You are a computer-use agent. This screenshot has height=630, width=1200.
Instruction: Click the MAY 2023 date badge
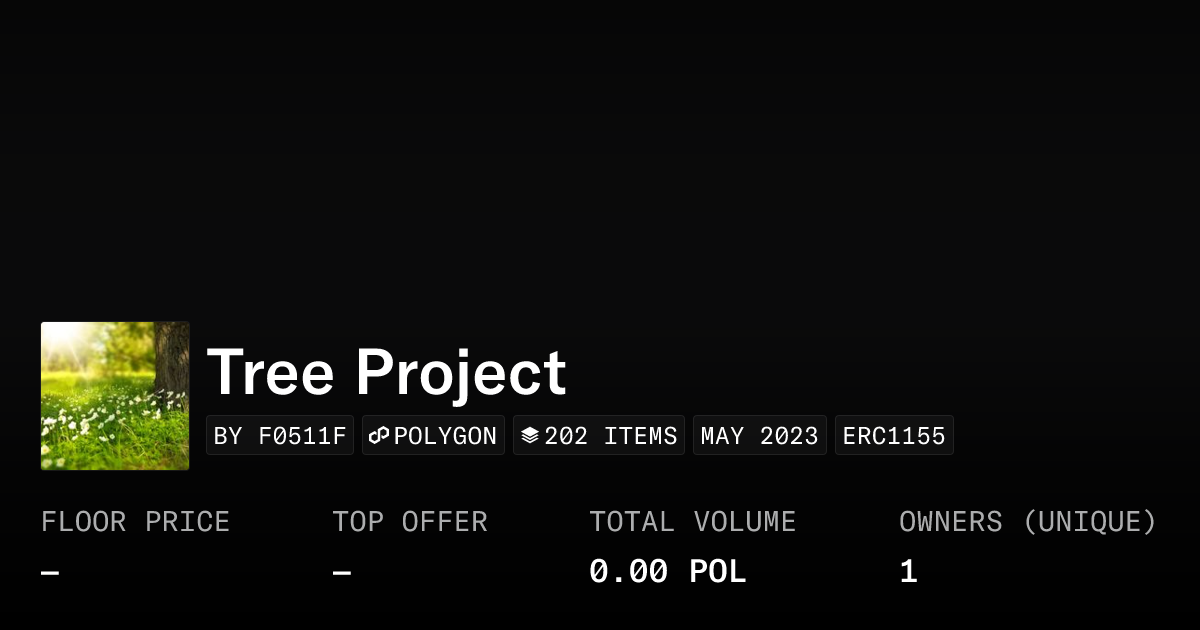coord(760,436)
